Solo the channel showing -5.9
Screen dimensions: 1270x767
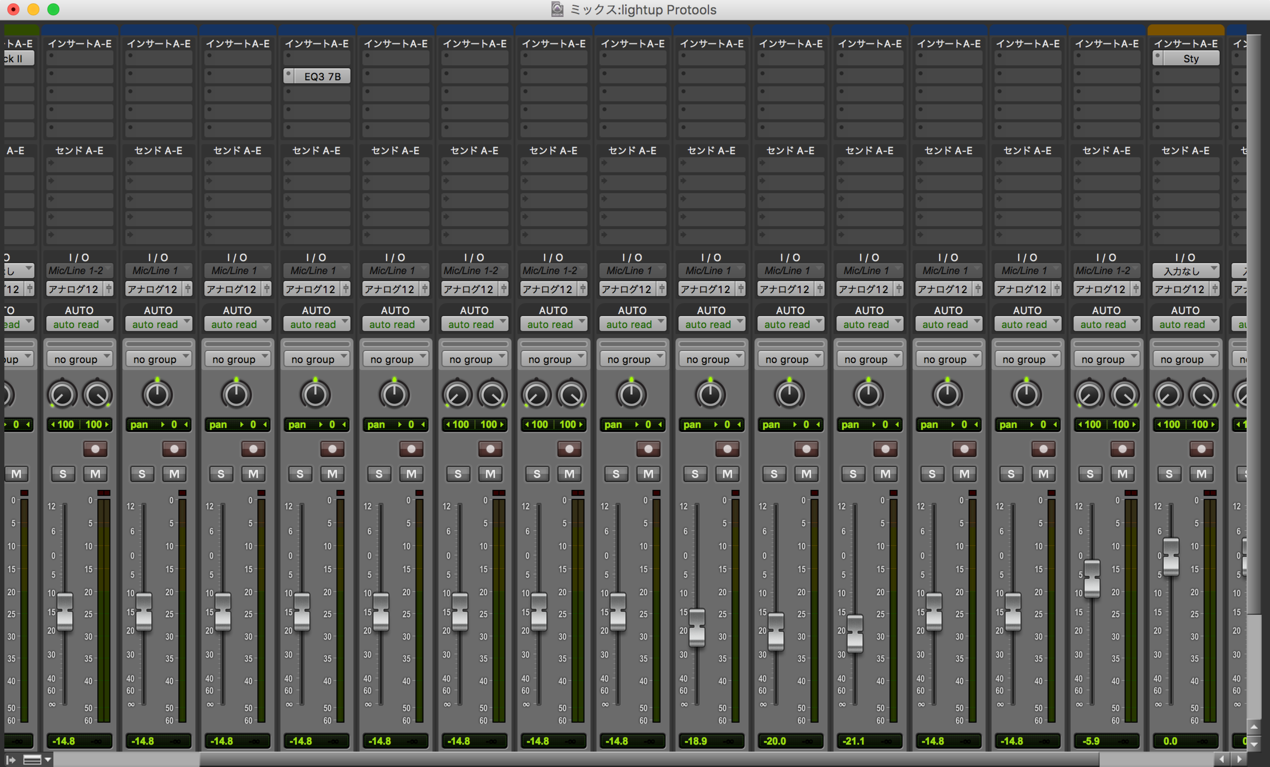(x=1090, y=474)
